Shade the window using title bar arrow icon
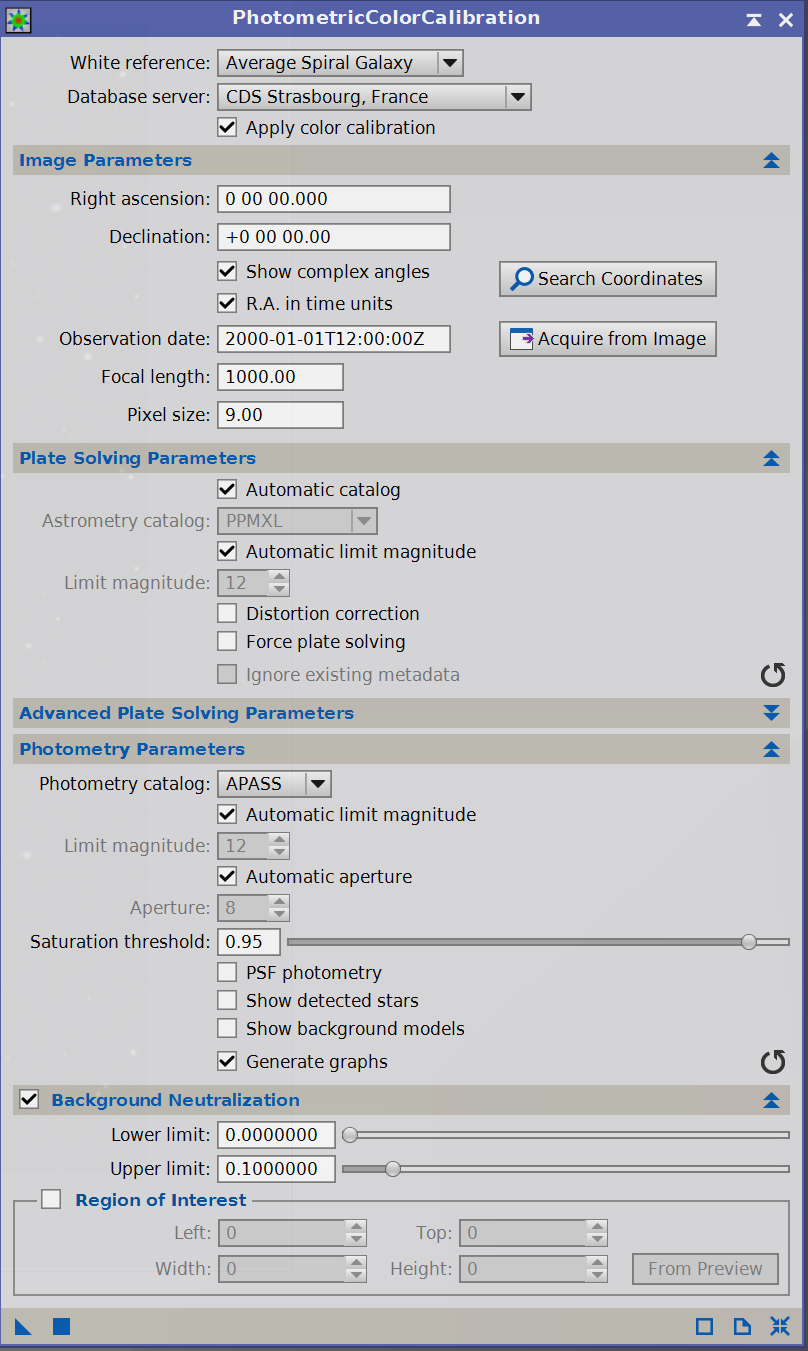The height and width of the screenshot is (1351, 808). click(x=754, y=19)
